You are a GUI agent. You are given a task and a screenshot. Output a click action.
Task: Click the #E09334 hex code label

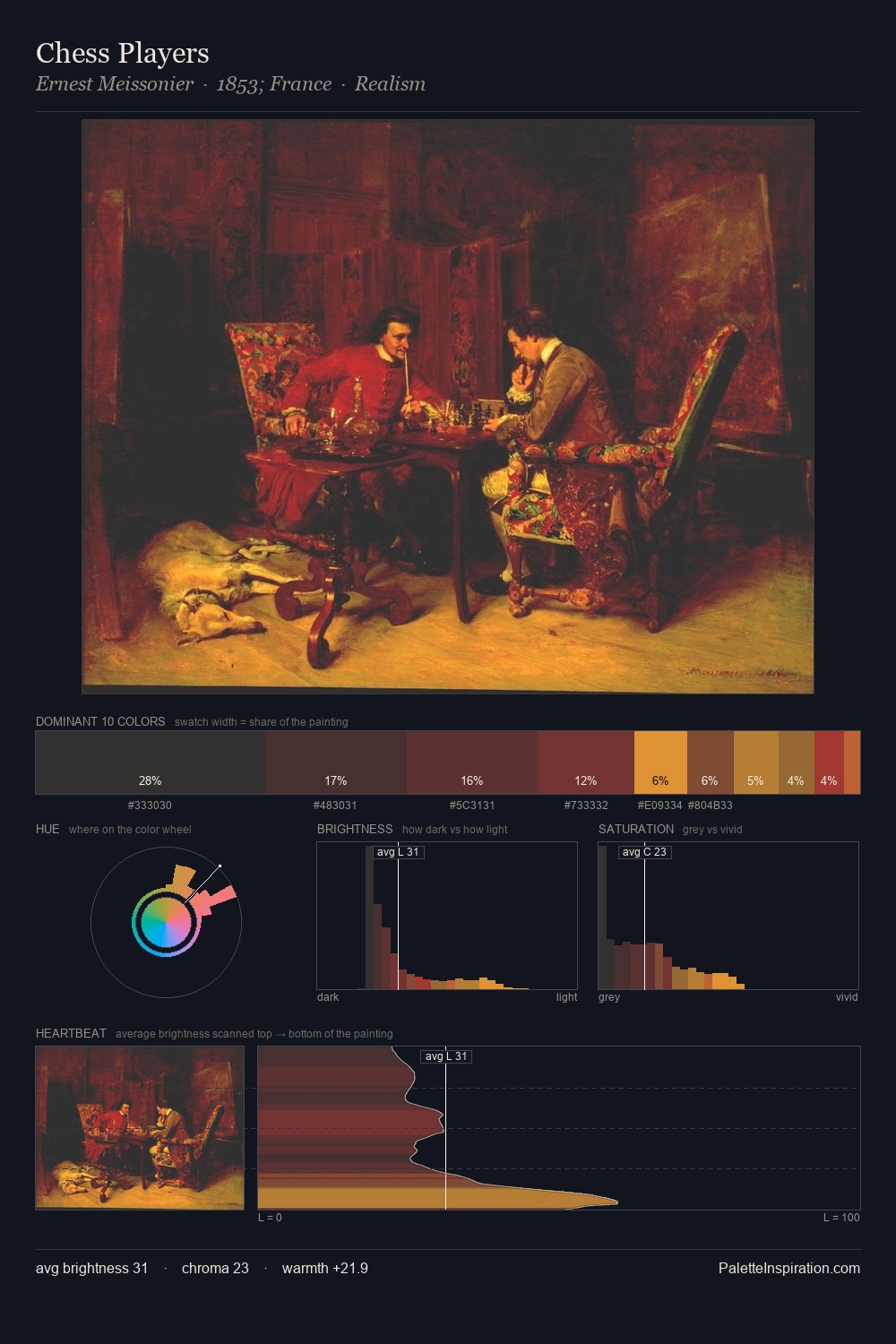pyautogui.click(x=659, y=806)
